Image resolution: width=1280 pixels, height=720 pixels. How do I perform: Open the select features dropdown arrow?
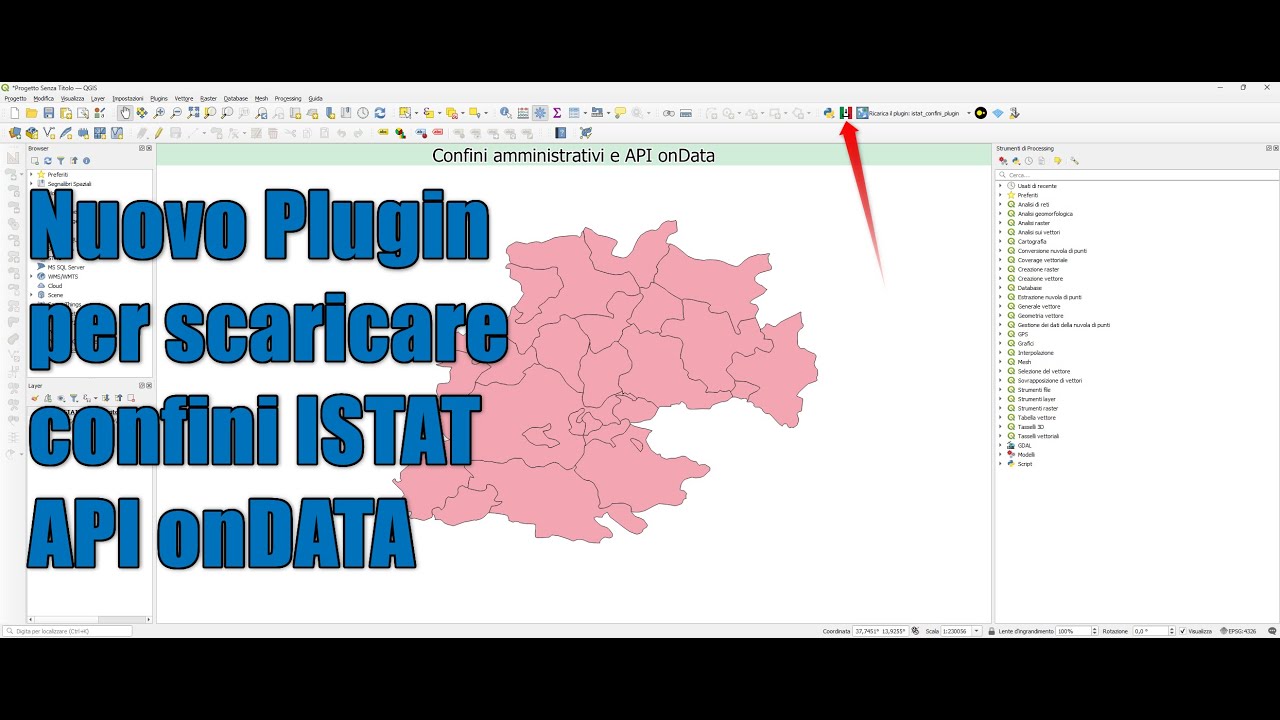click(x=415, y=113)
